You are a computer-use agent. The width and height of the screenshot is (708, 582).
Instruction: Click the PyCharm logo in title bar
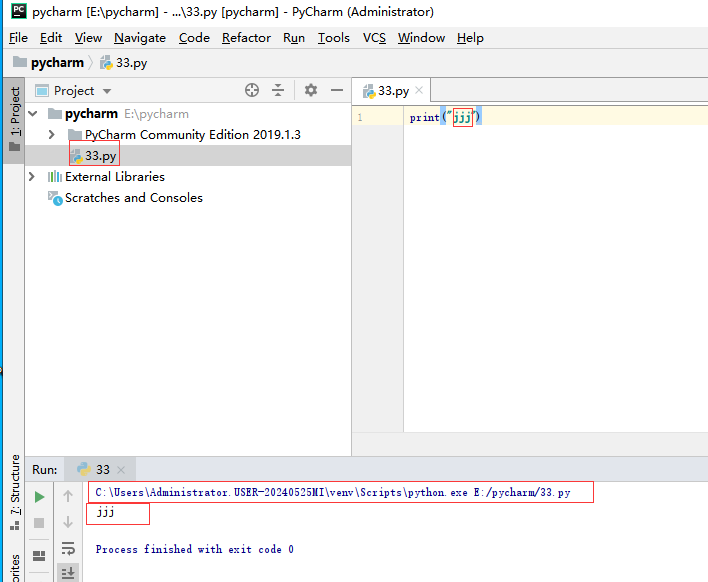[19, 11]
